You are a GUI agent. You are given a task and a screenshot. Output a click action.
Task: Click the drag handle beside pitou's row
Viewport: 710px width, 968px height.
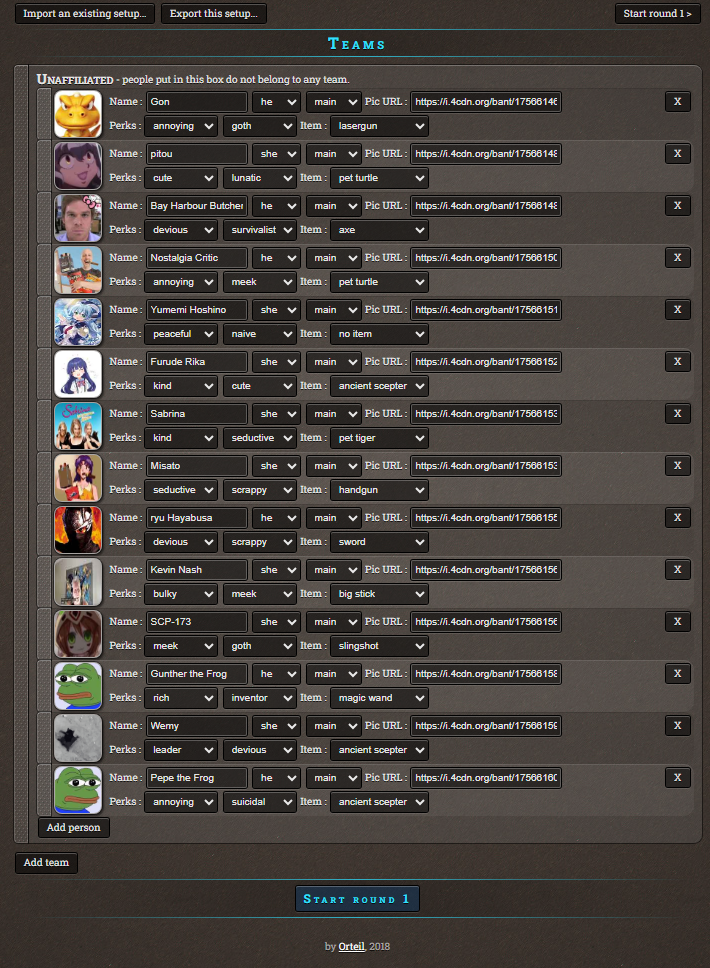coord(44,166)
